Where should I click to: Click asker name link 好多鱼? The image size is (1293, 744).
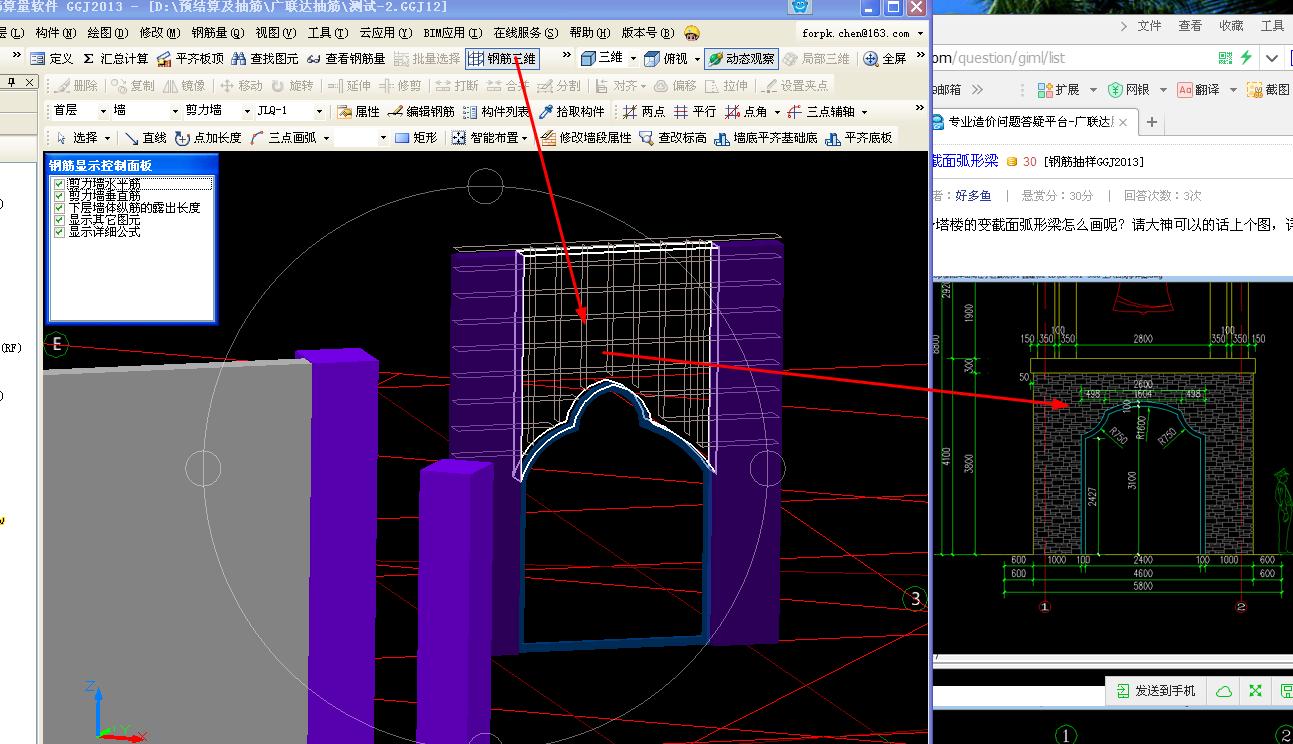(973, 195)
